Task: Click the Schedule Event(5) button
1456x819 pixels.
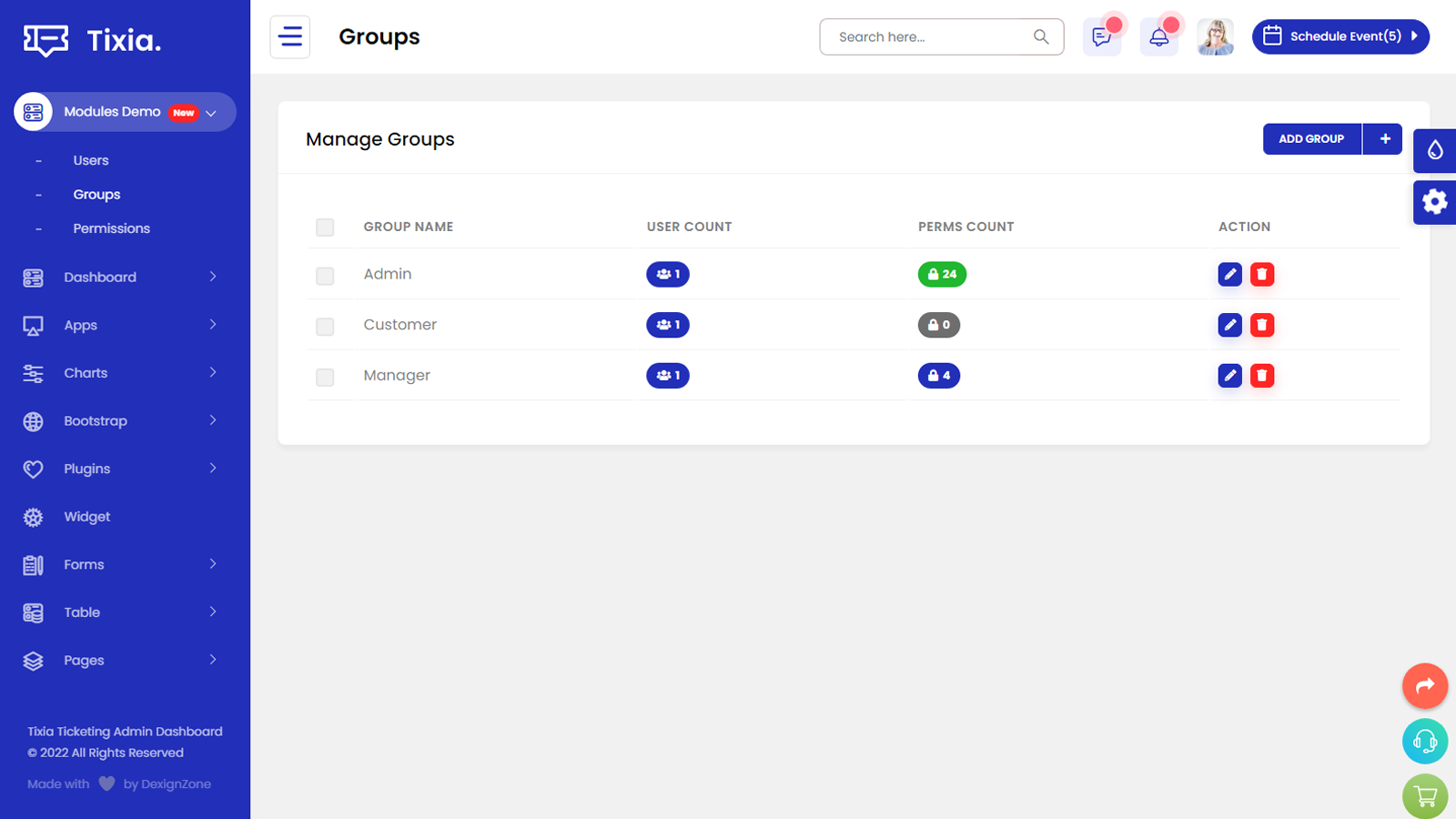Action: [x=1340, y=37]
